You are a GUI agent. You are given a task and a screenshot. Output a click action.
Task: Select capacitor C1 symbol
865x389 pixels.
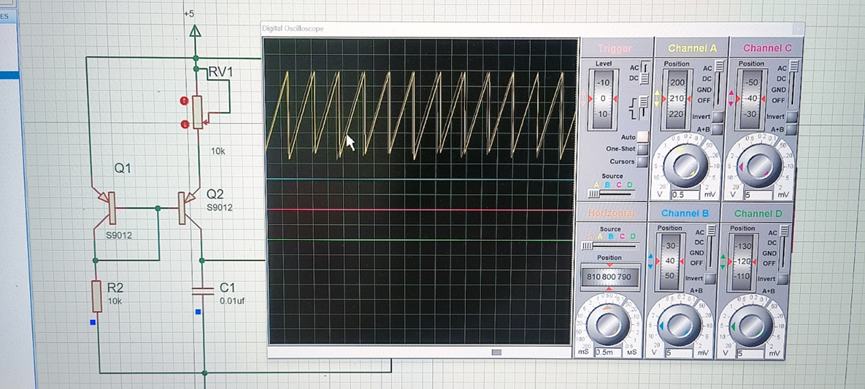tap(202, 291)
